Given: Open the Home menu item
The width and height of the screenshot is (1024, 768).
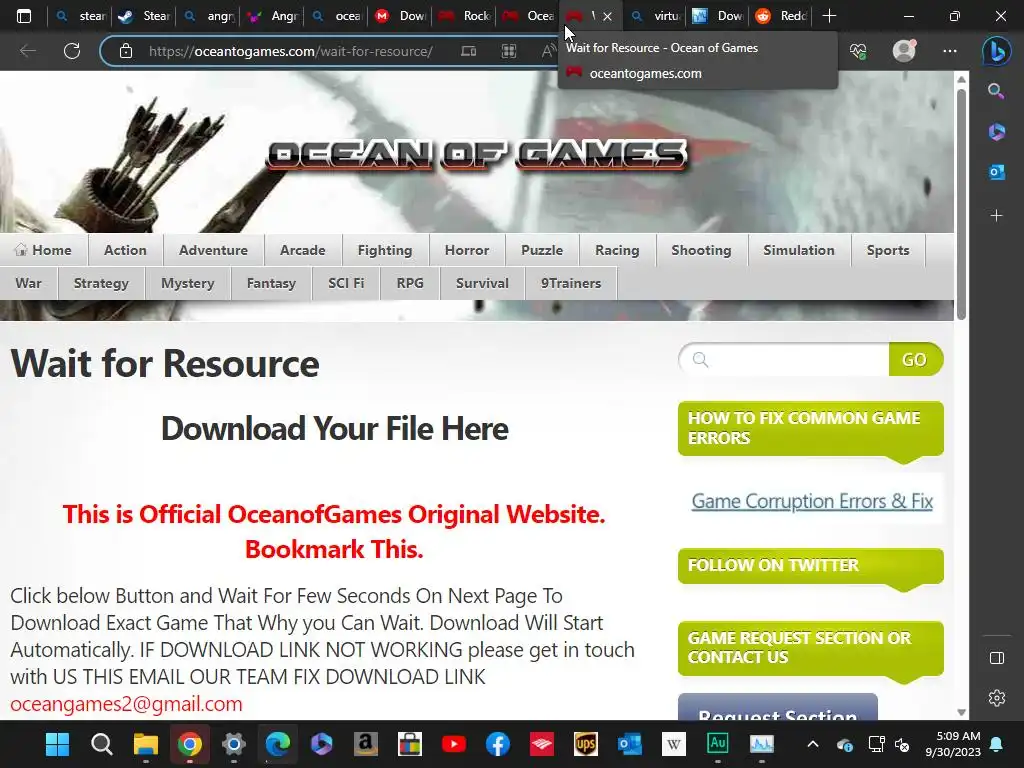Looking at the screenshot, I should 43,250.
